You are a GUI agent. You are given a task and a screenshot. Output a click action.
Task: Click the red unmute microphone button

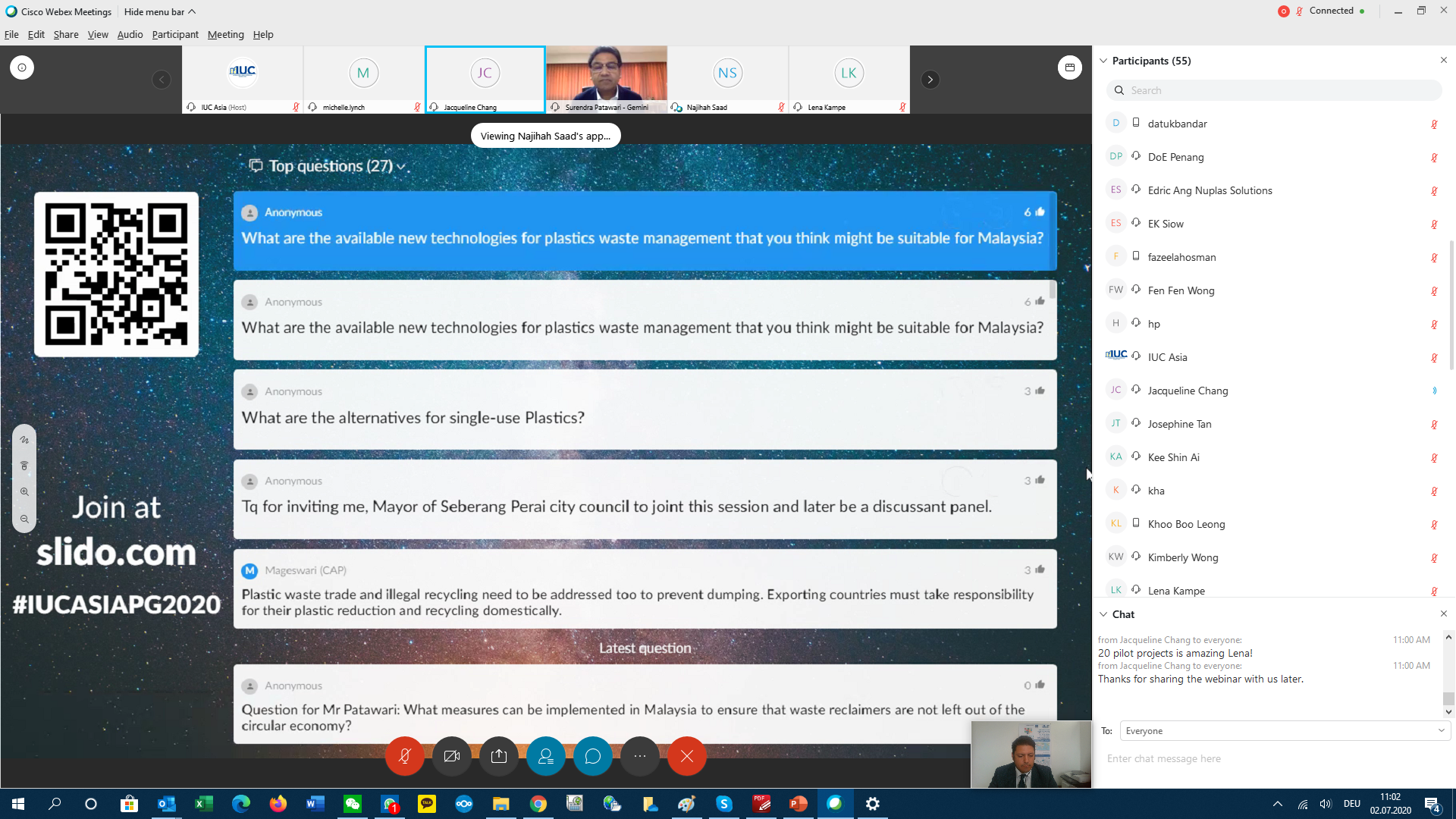click(404, 756)
